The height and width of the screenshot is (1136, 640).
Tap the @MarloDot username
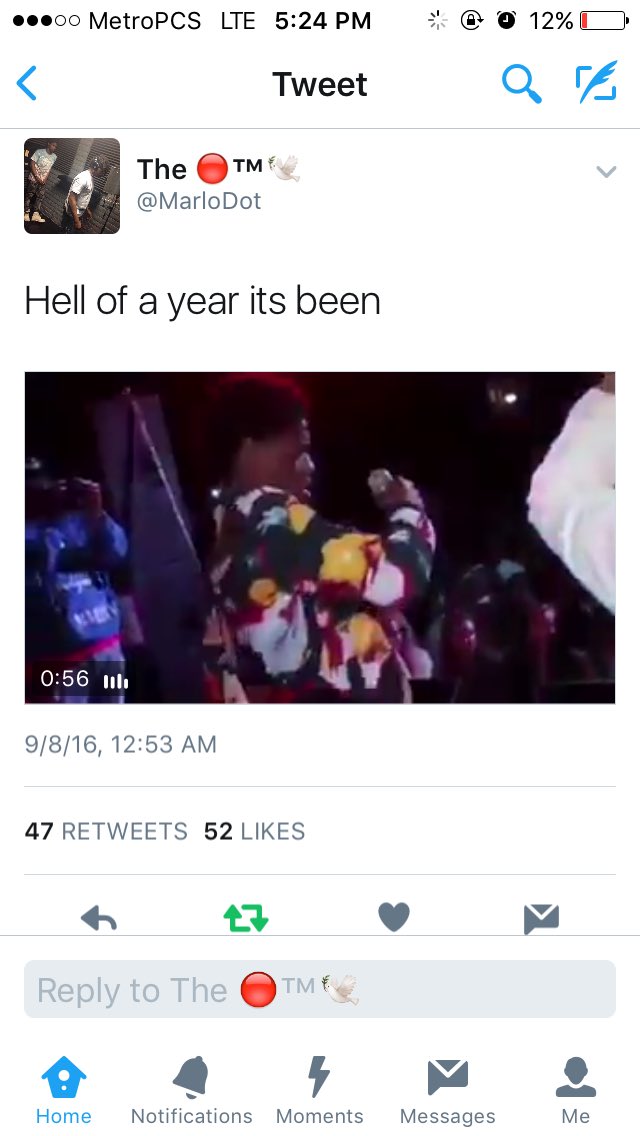(199, 201)
